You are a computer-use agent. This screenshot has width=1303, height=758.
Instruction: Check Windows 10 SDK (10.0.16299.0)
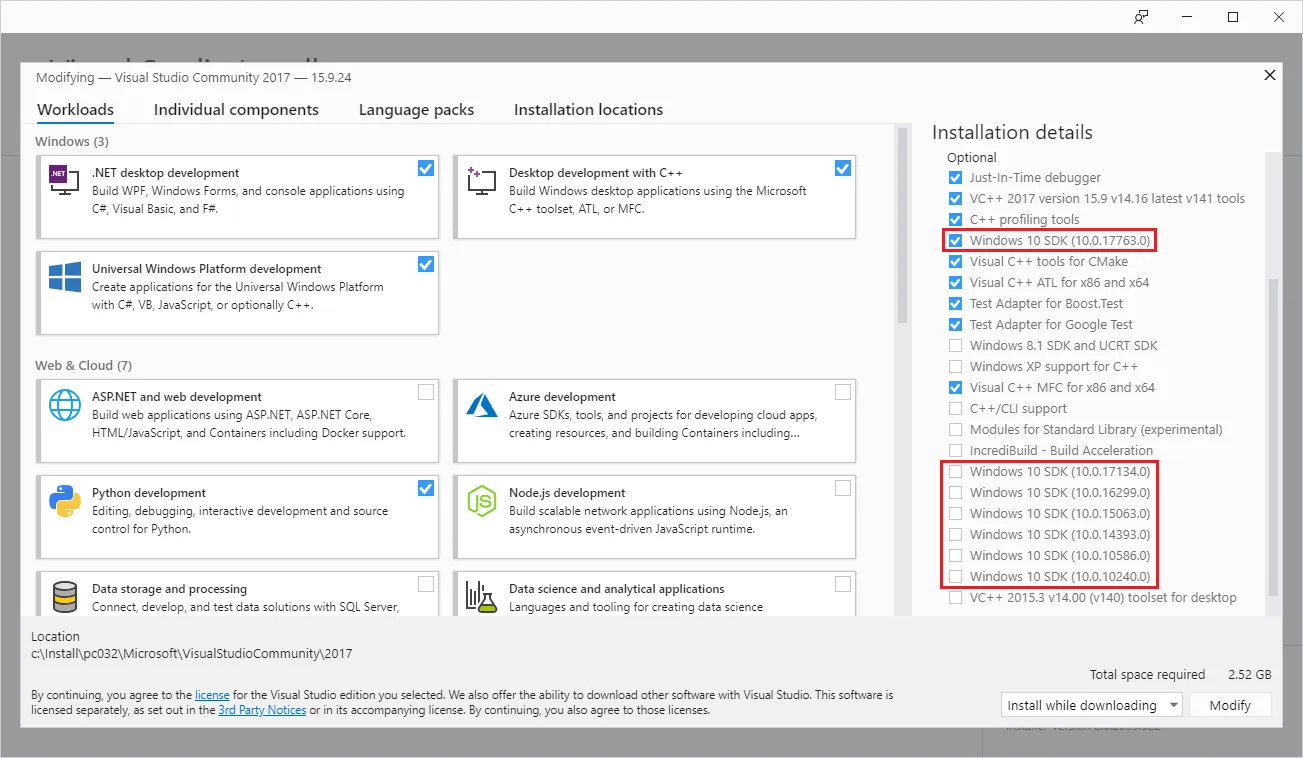pos(955,493)
